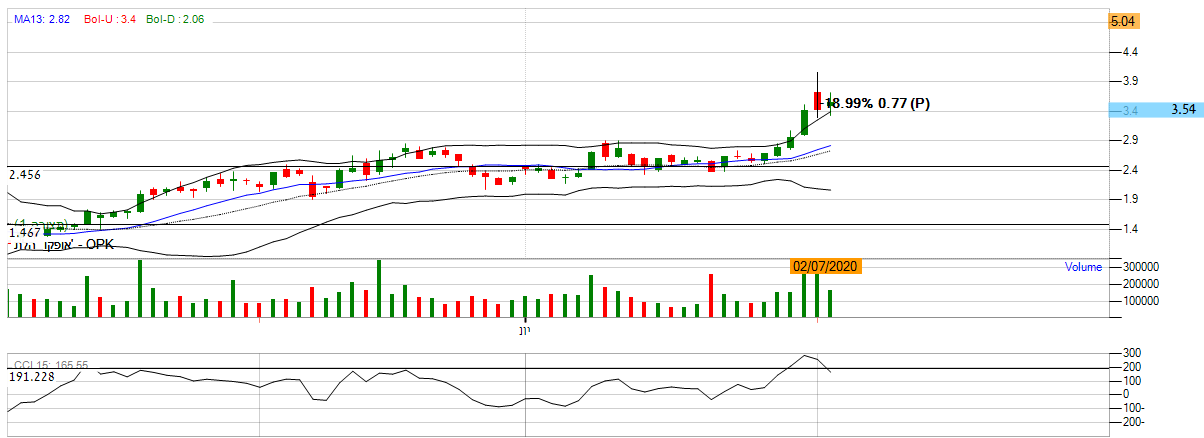
Task: Click the OPK stock name label
Action: (62, 244)
